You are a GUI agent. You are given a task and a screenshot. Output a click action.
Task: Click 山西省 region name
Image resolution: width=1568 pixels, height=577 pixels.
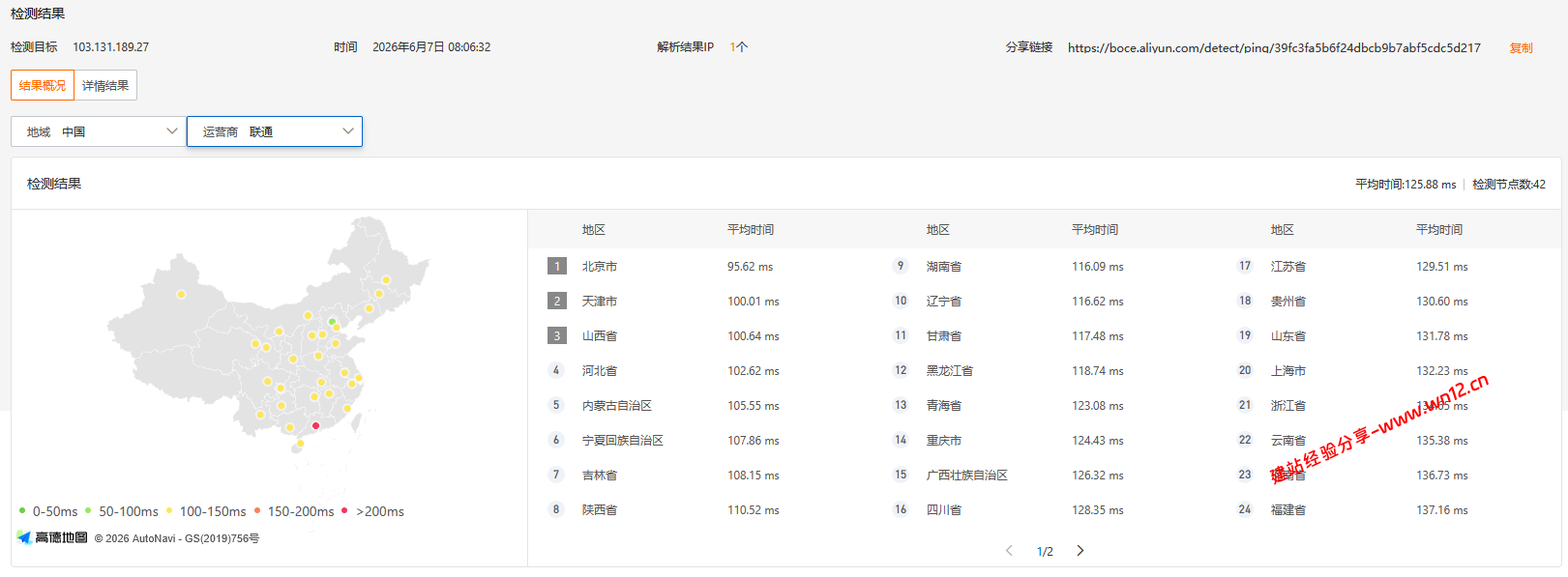click(600, 336)
